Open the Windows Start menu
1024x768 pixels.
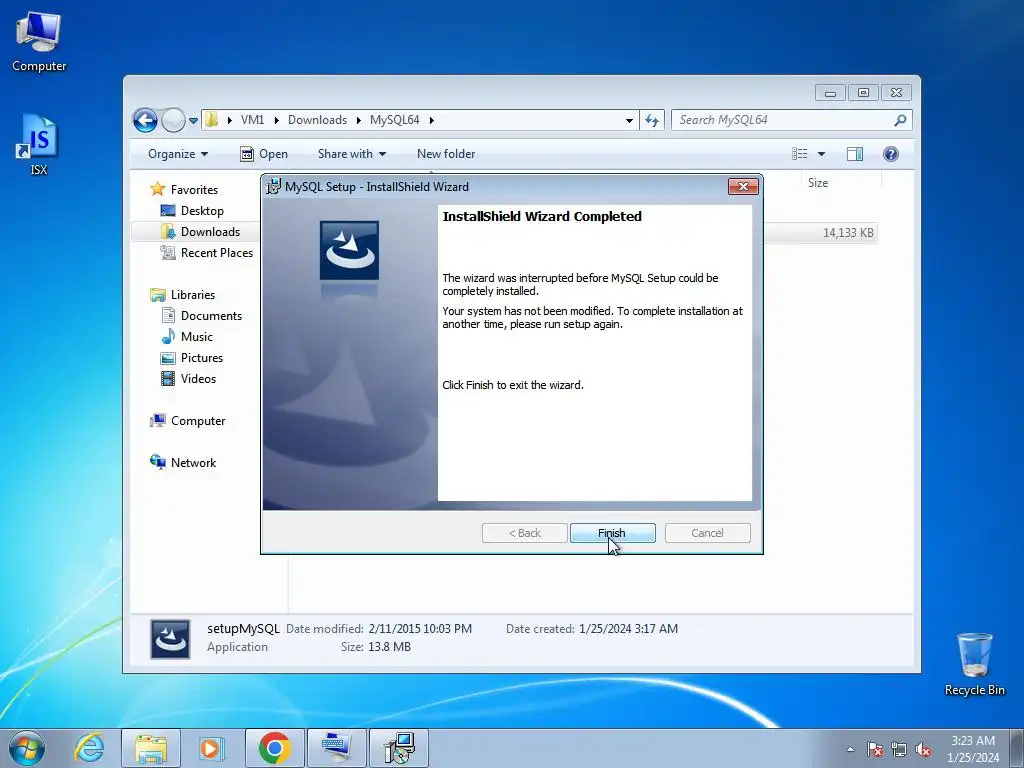27,748
